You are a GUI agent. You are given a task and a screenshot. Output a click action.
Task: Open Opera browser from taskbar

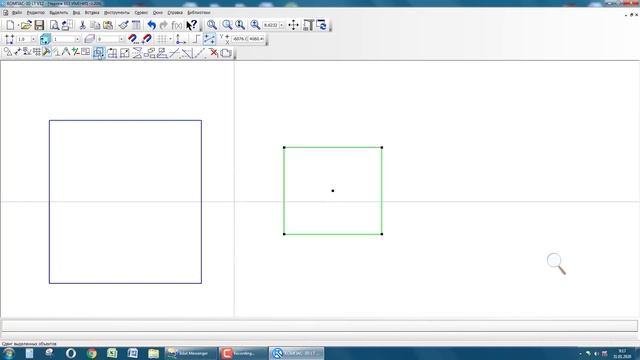[x=71, y=353]
